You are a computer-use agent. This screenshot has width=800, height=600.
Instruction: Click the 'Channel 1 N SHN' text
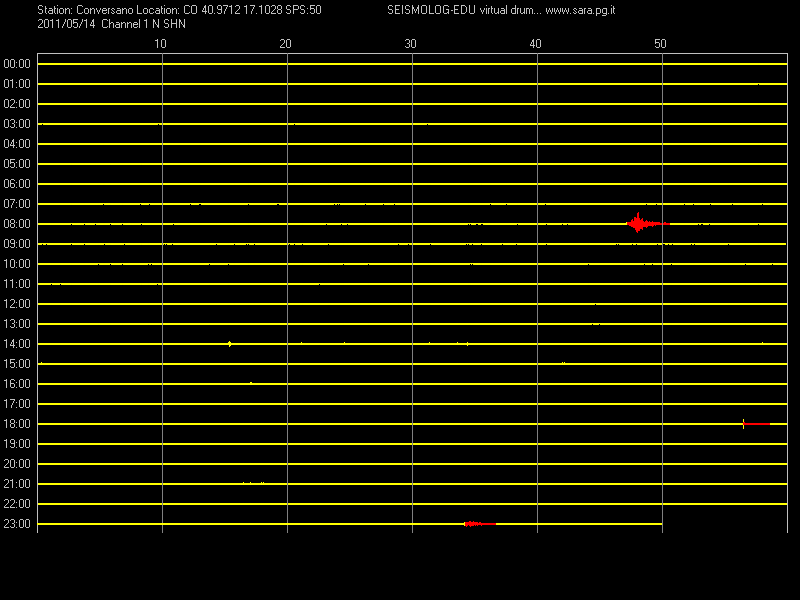point(143,24)
